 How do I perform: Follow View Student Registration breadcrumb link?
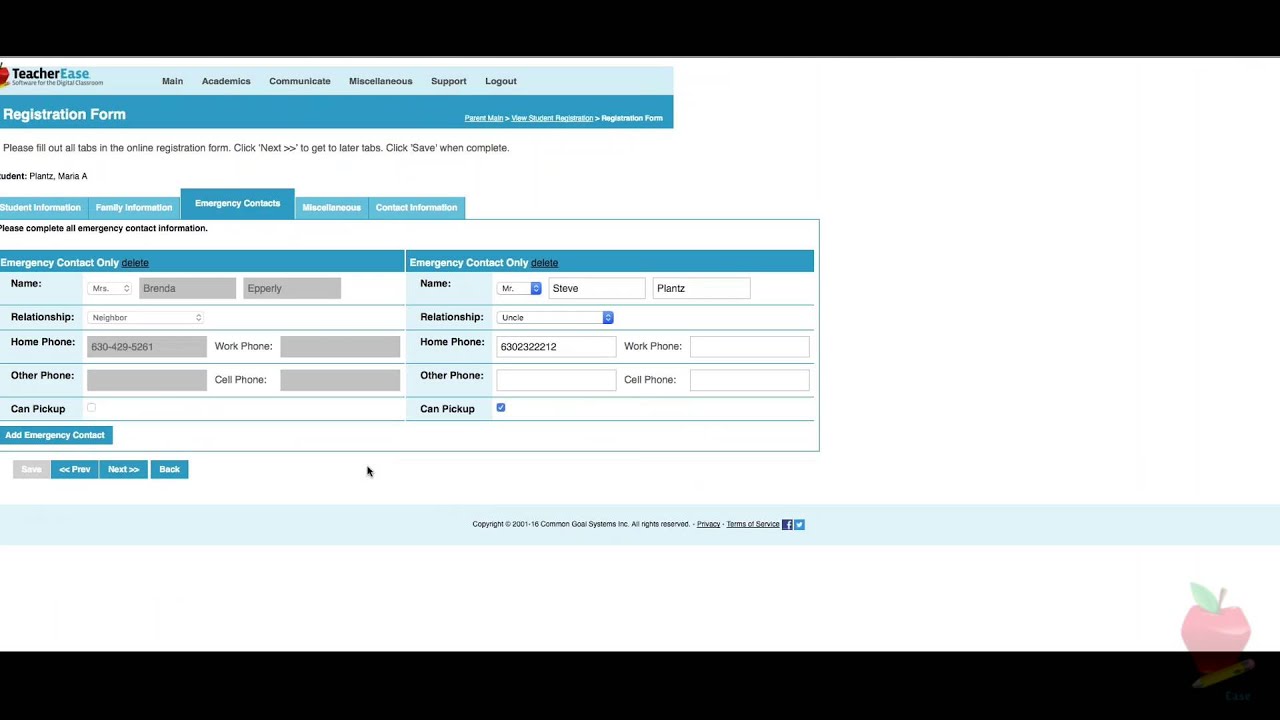pos(552,118)
